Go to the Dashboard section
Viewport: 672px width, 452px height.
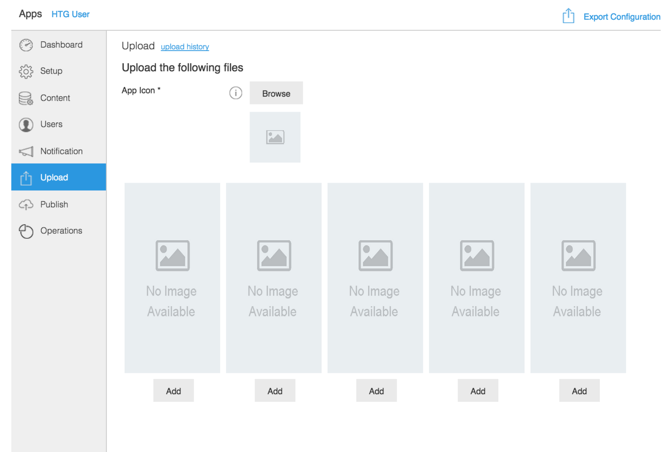(61, 45)
